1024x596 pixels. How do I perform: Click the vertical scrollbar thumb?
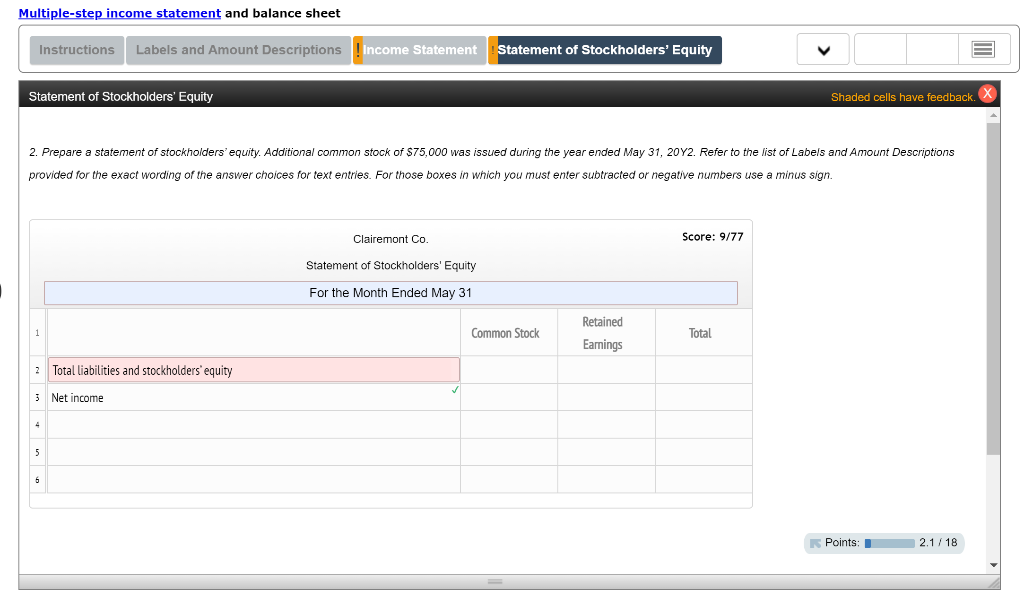[x=993, y=289]
